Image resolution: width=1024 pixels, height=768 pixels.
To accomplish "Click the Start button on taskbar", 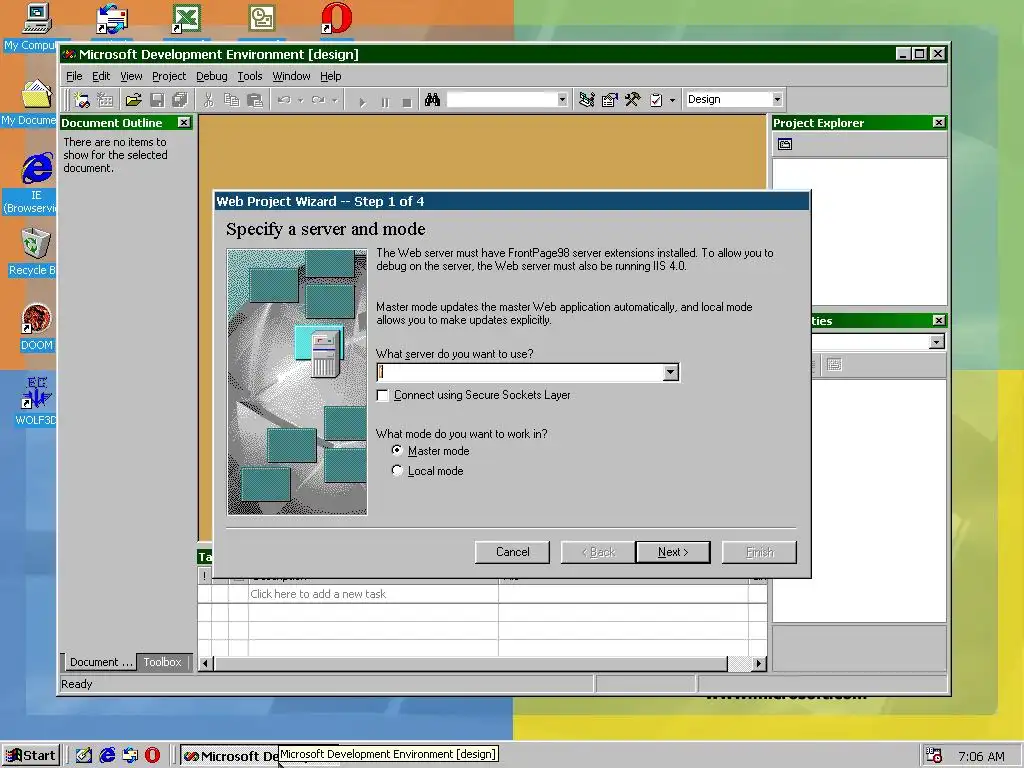I will [31, 756].
